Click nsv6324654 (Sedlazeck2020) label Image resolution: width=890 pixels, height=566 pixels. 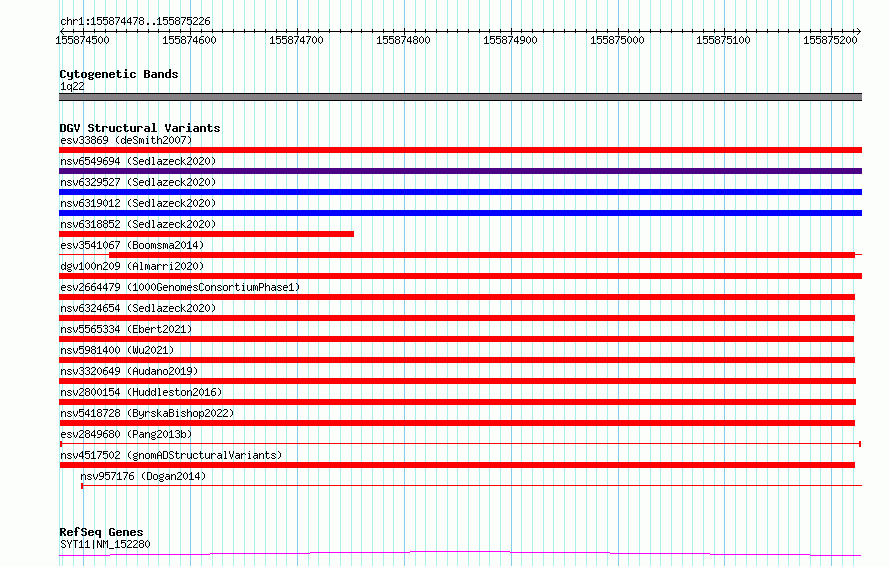point(138,308)
